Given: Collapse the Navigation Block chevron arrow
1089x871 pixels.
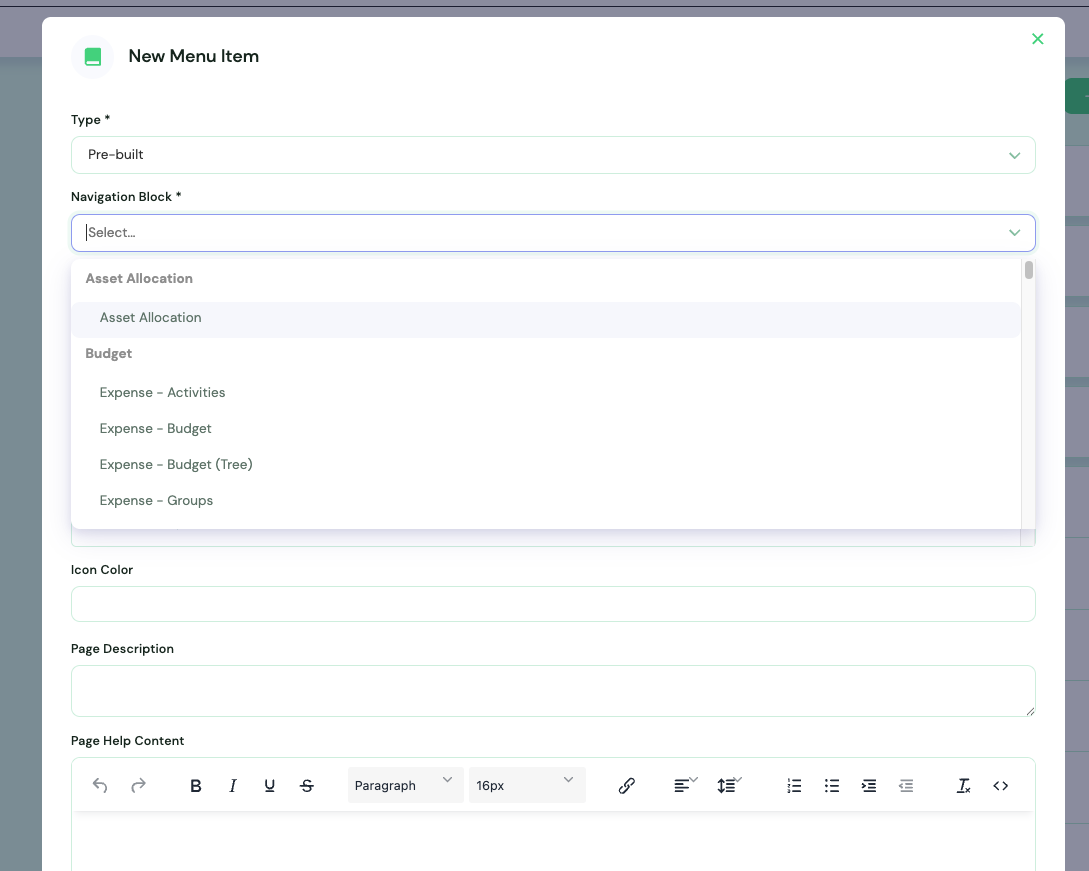Looking at the screenshot, I should pos(1015,233).
